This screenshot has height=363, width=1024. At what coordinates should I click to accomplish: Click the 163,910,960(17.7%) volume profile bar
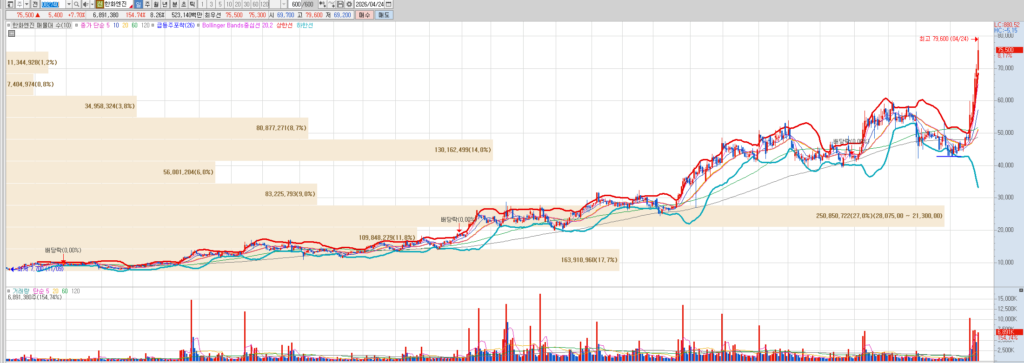pos(312,260)
